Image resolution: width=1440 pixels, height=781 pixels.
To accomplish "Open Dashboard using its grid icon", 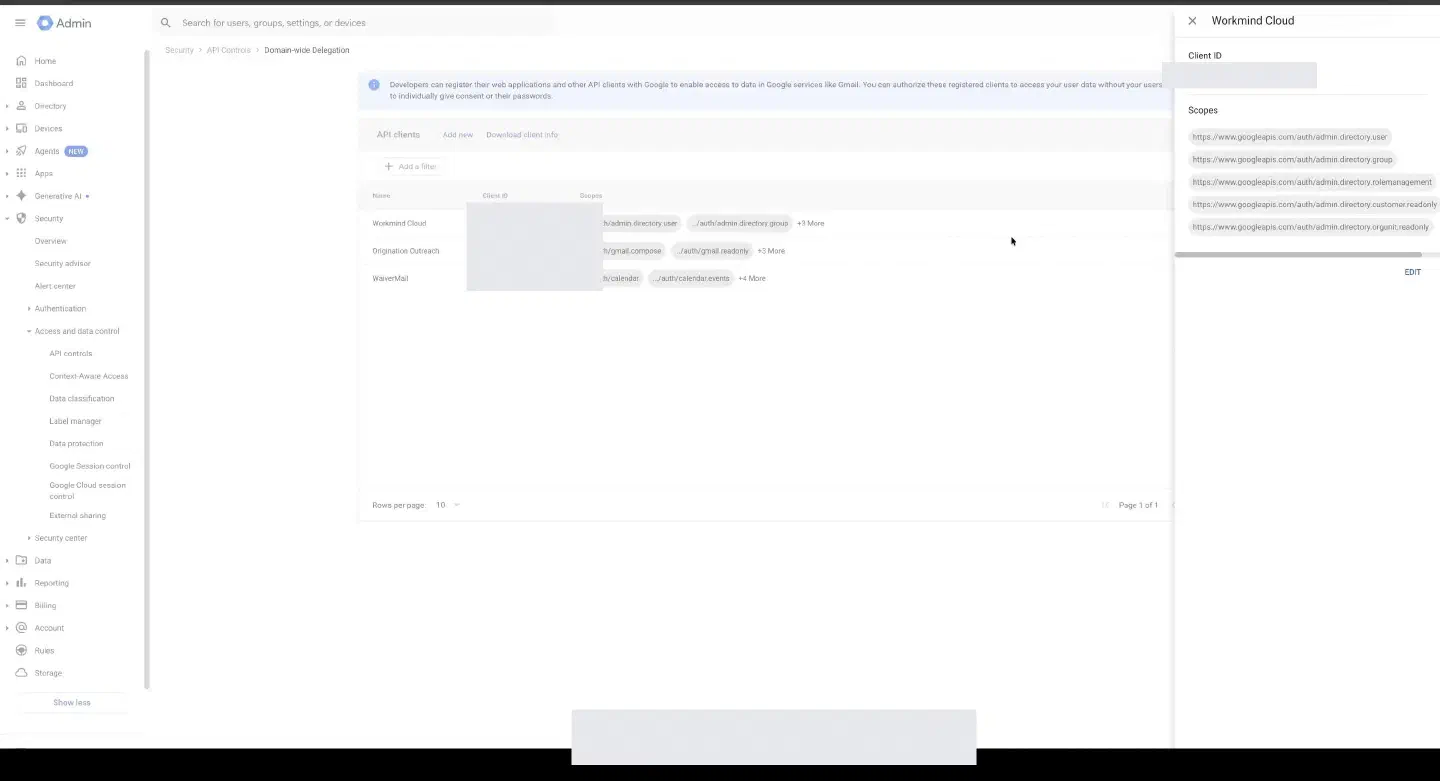I will coord(21,83).
